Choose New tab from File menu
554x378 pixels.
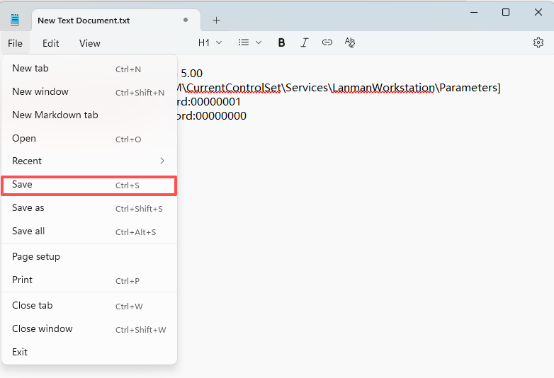coord(89,69)
